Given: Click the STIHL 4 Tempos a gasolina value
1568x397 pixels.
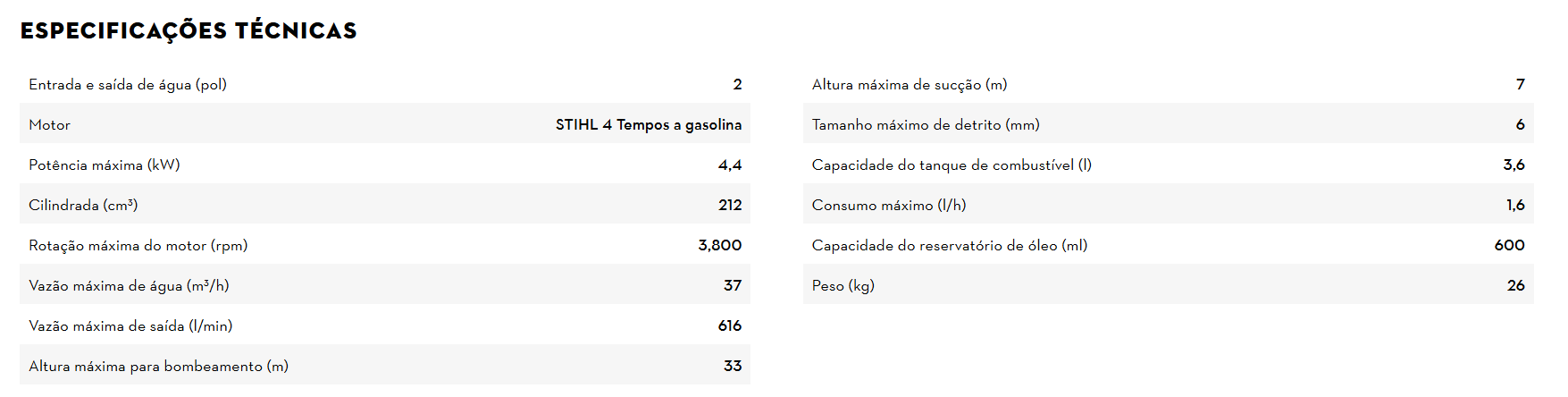Looking at the screenshot, I should pyautogui.click(x=648, y=125).
